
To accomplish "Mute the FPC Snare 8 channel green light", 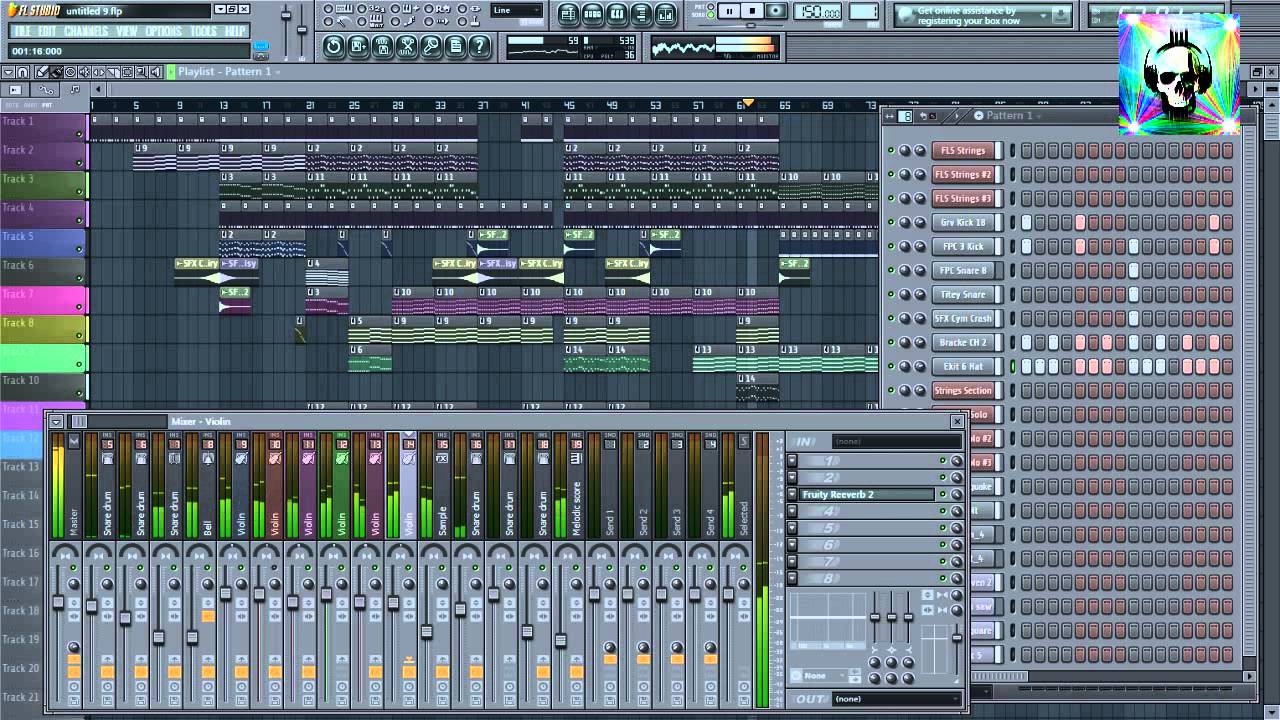I will pos(890,270).
